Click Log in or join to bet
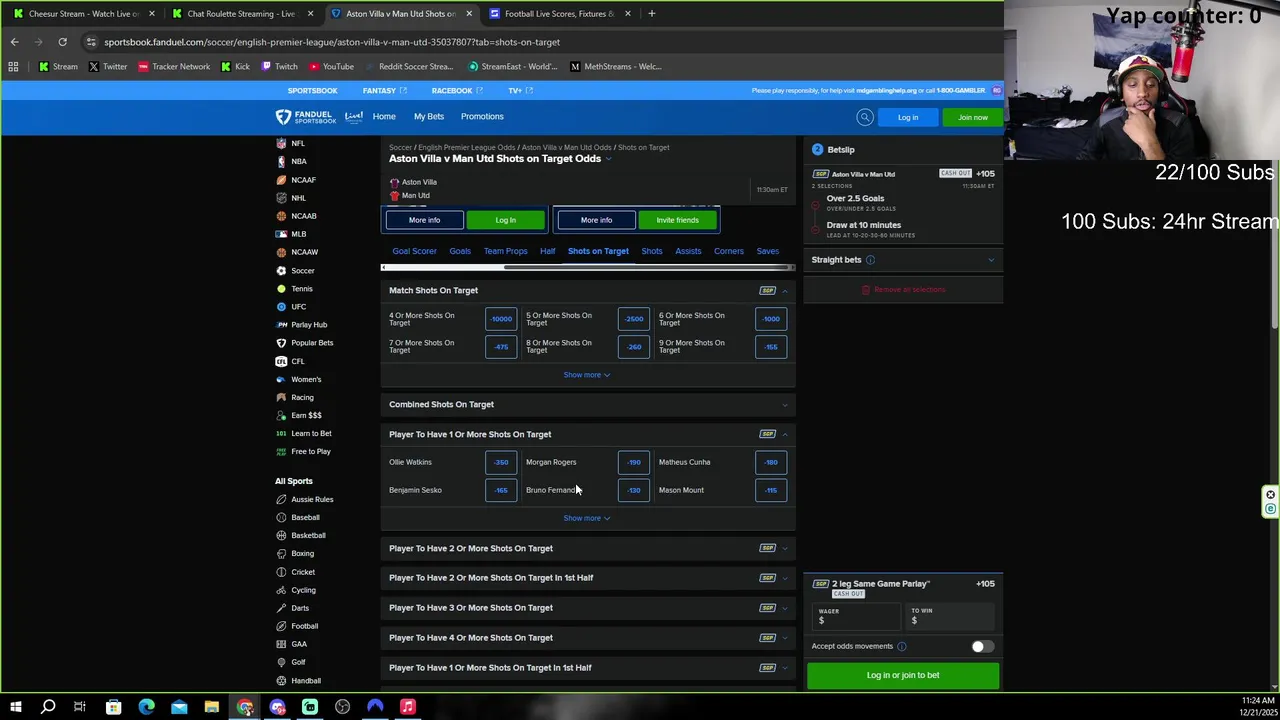This screenshot has width=1280, height=720. 903,675
